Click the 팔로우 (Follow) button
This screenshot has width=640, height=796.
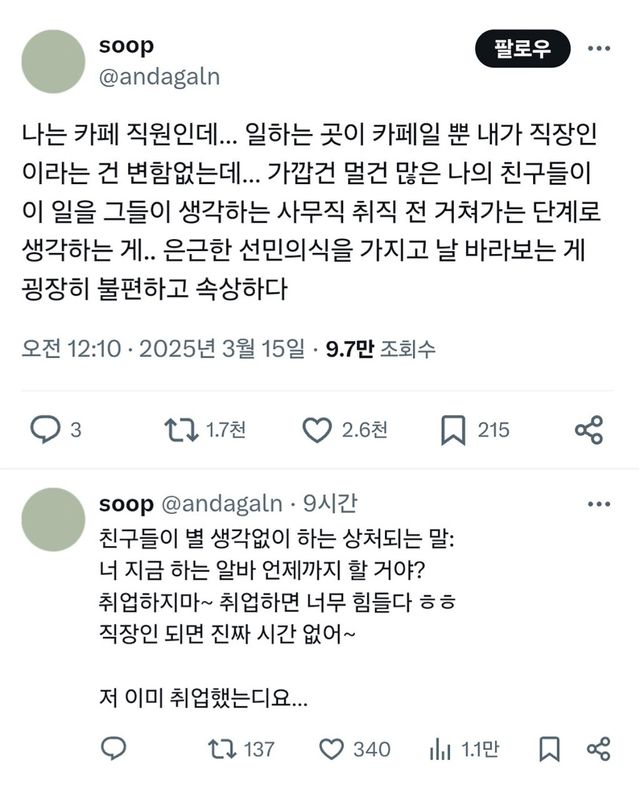[522, 48]
